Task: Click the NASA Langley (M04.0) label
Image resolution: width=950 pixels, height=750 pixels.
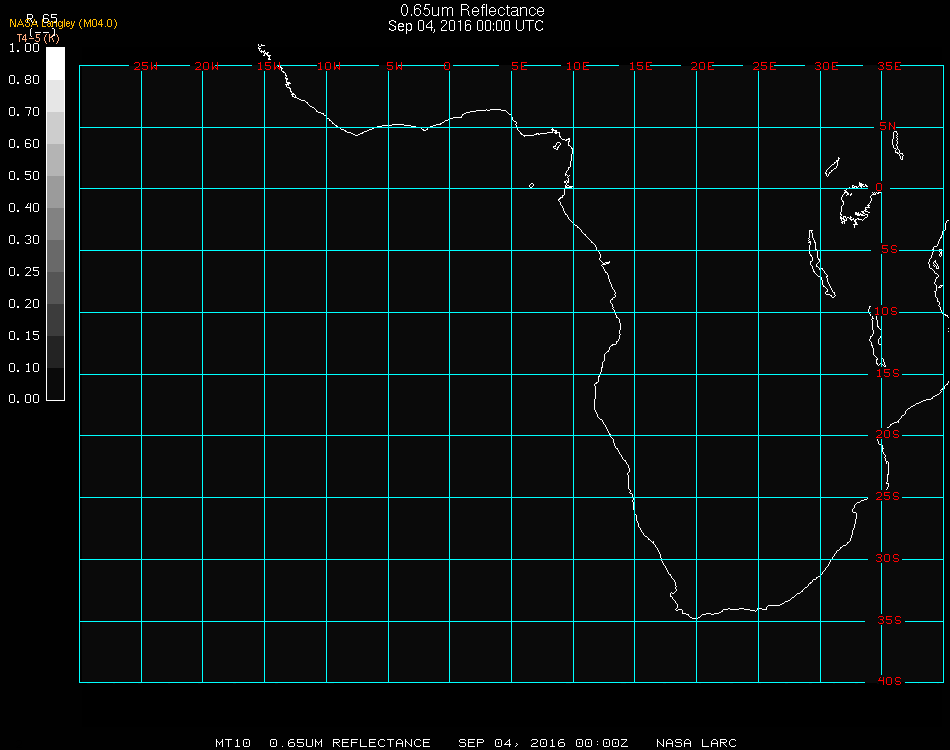Action: tap(63, 24)
